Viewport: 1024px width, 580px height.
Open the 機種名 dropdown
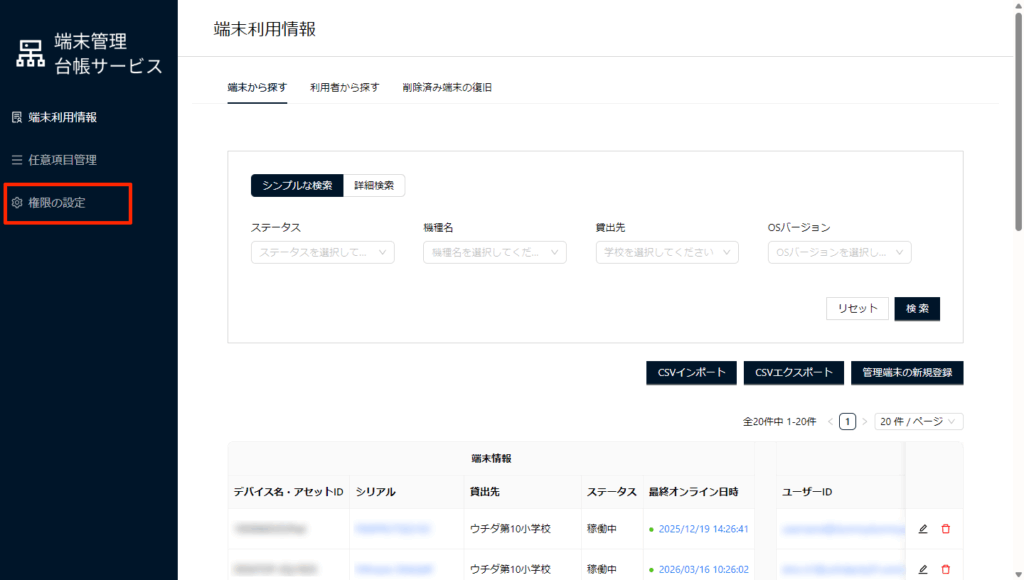click(x=494, y=253)
